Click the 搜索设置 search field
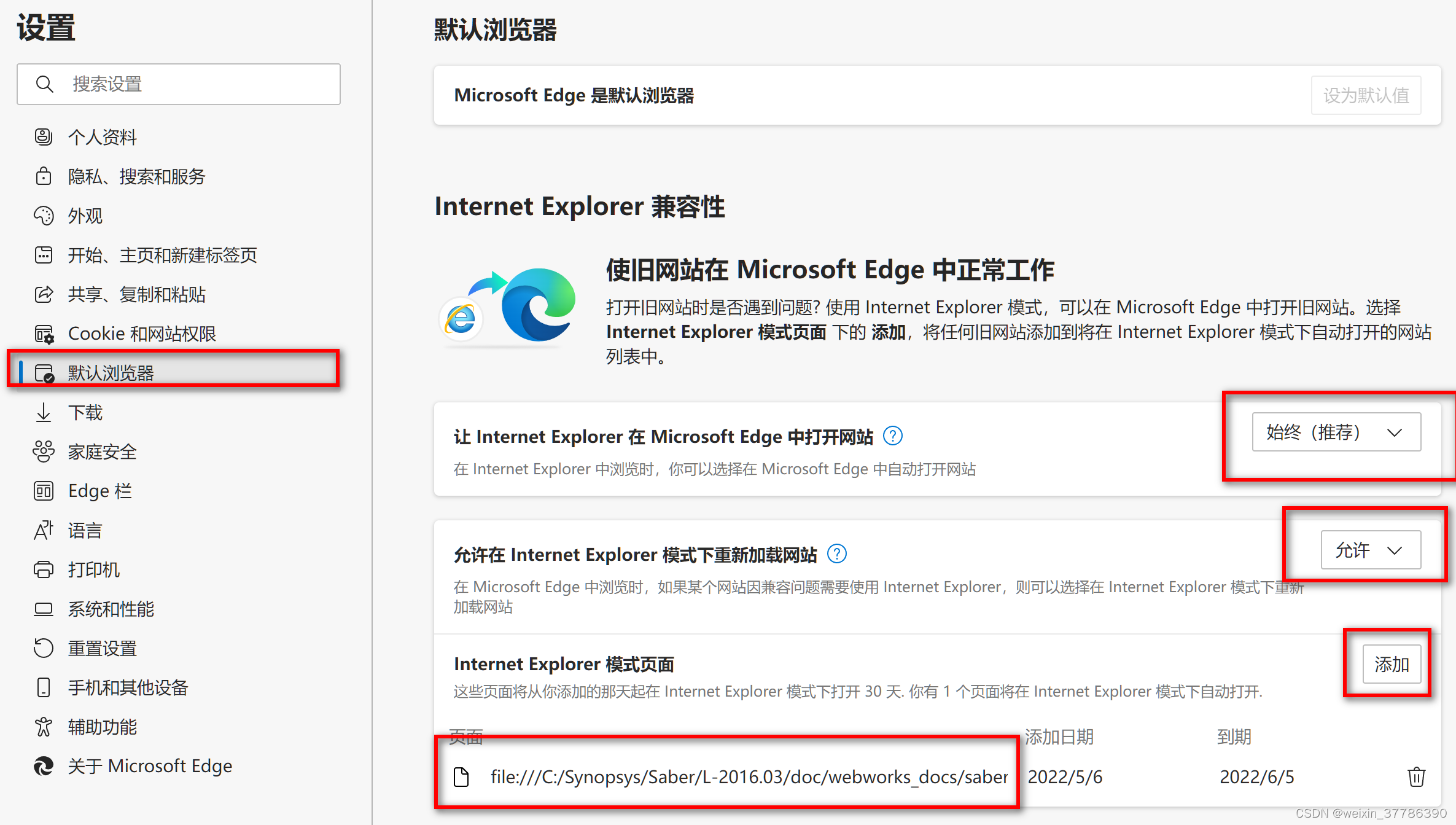Viewport: 1456px width, 825px height. (x=179, y=84)
